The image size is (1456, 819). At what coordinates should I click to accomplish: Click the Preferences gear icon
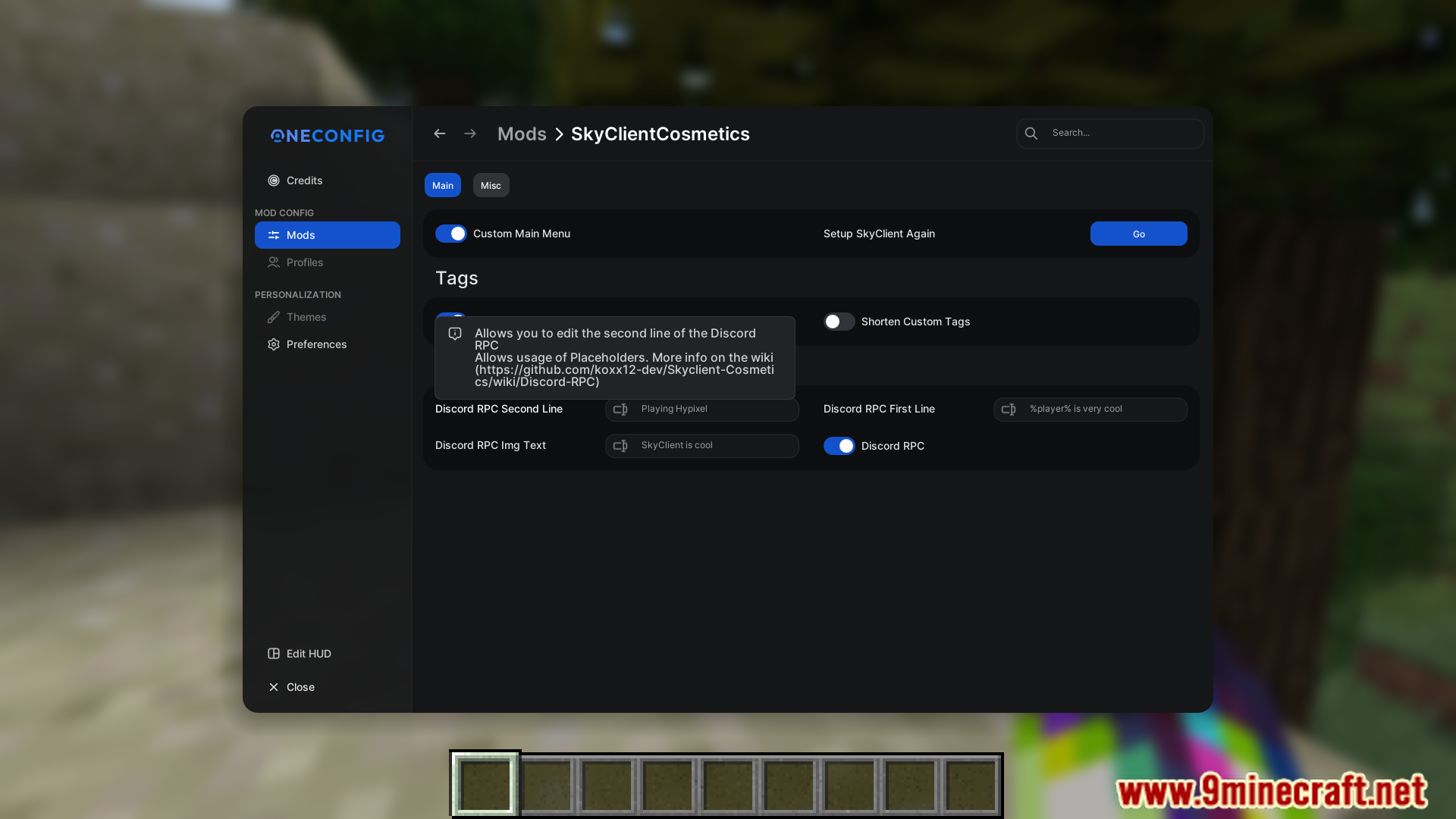pos(274,344)
